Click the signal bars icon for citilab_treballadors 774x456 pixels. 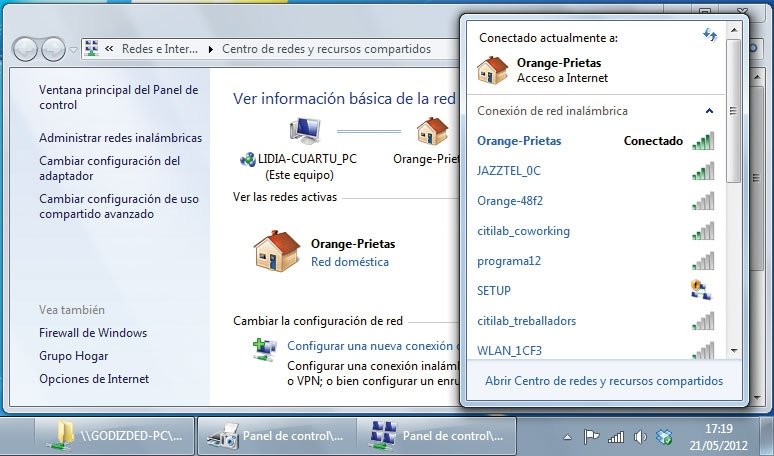tap(703, 321)
